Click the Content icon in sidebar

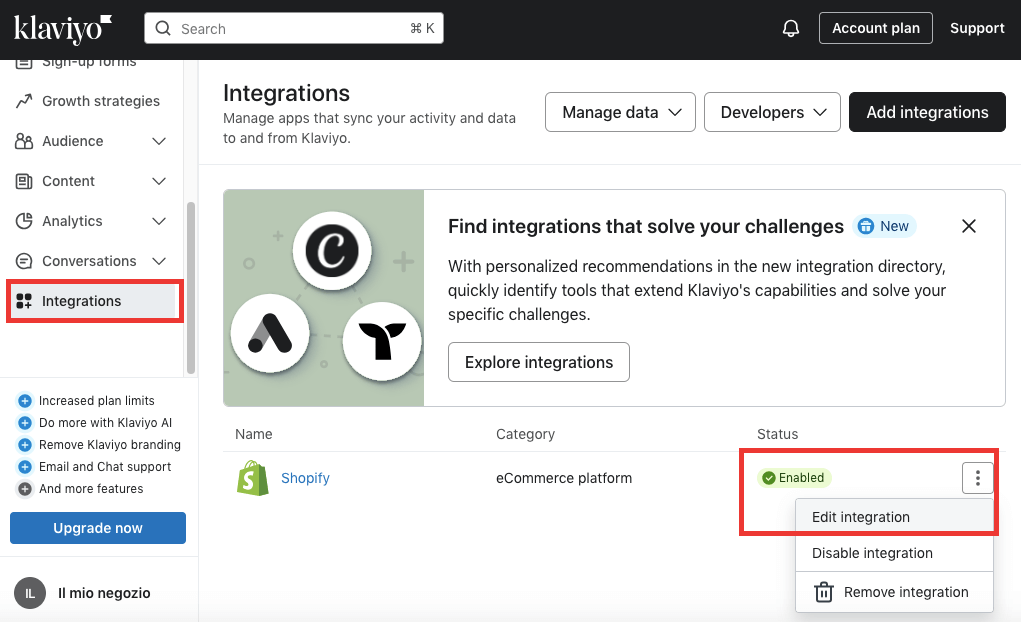click(24, 181)
